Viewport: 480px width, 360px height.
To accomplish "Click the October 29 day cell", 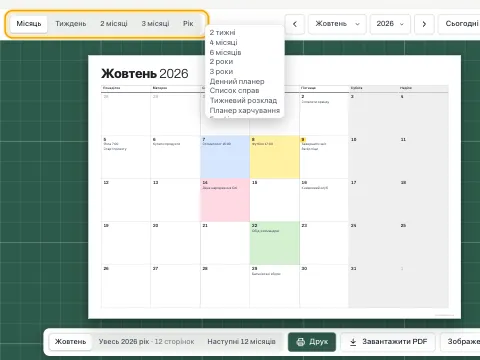I will tap(275, 286).
